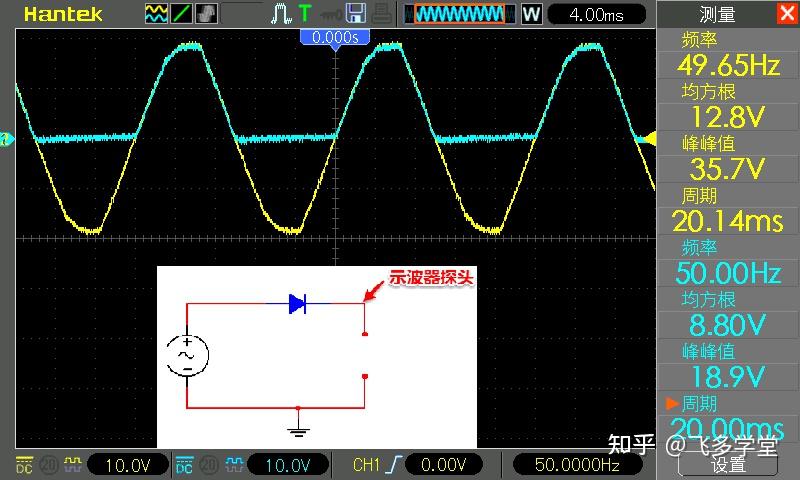Select the CH1 频率 49.65Hz measurement
Image resolution: width=800 pixels, height=480 pixels.
click(728, 54)
